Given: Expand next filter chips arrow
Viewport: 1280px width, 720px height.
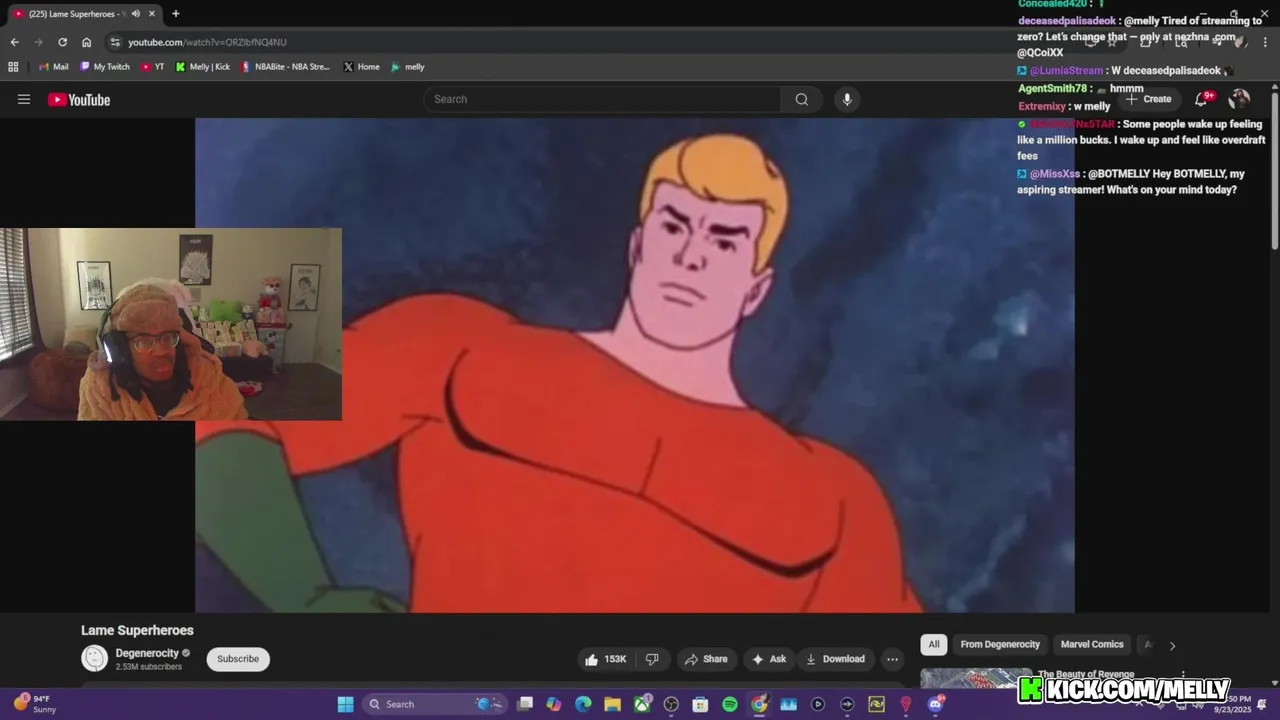Looking at the screenshot, I should 1172,645.
